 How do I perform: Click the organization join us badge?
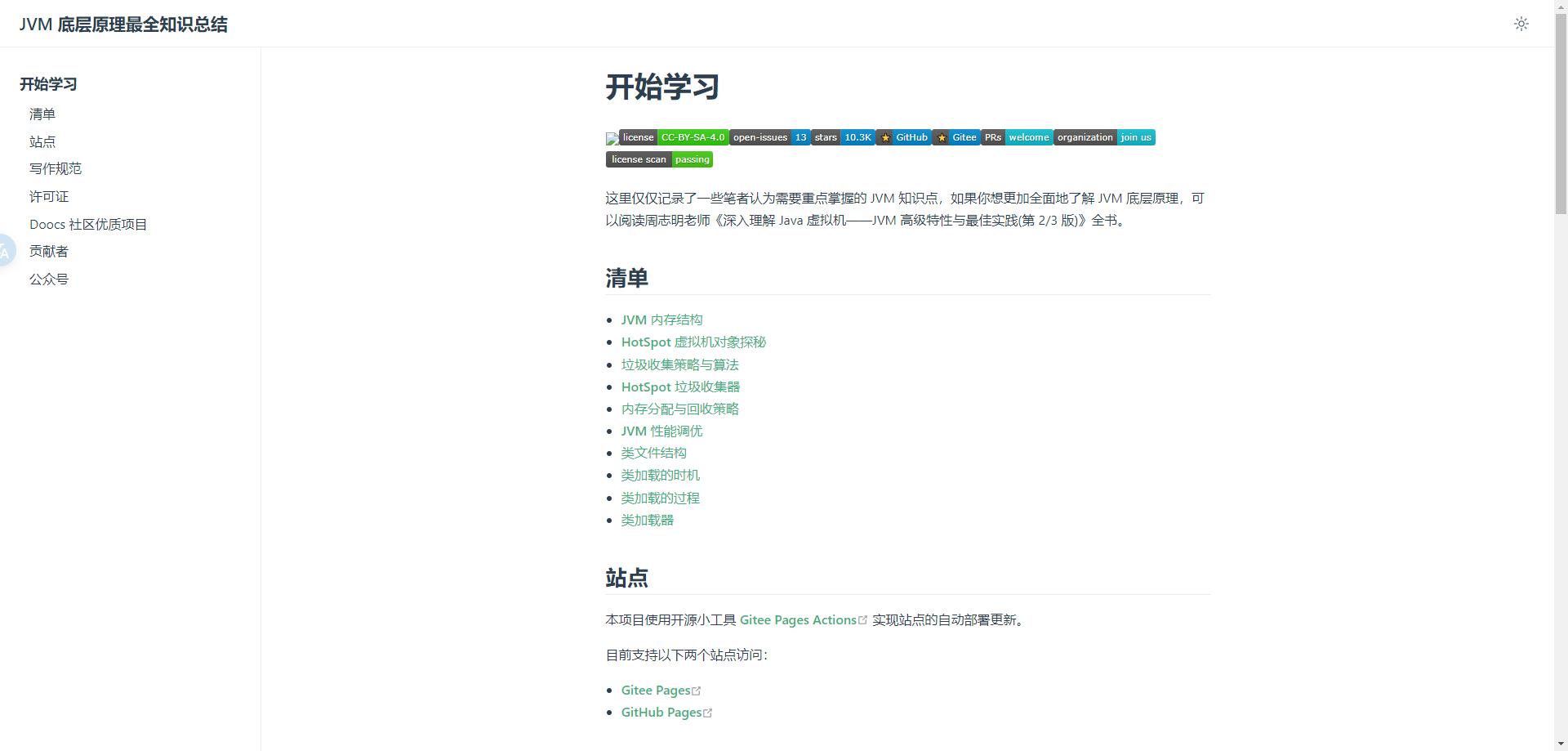[x=1104, y=137]
